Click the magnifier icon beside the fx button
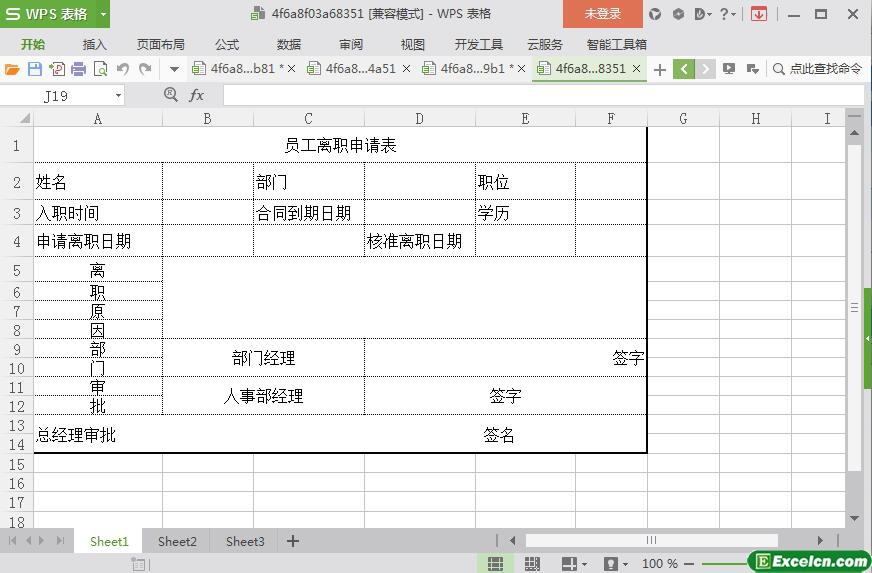The height and width of the screenshot is (573, 872). click(x=171, y=95)
